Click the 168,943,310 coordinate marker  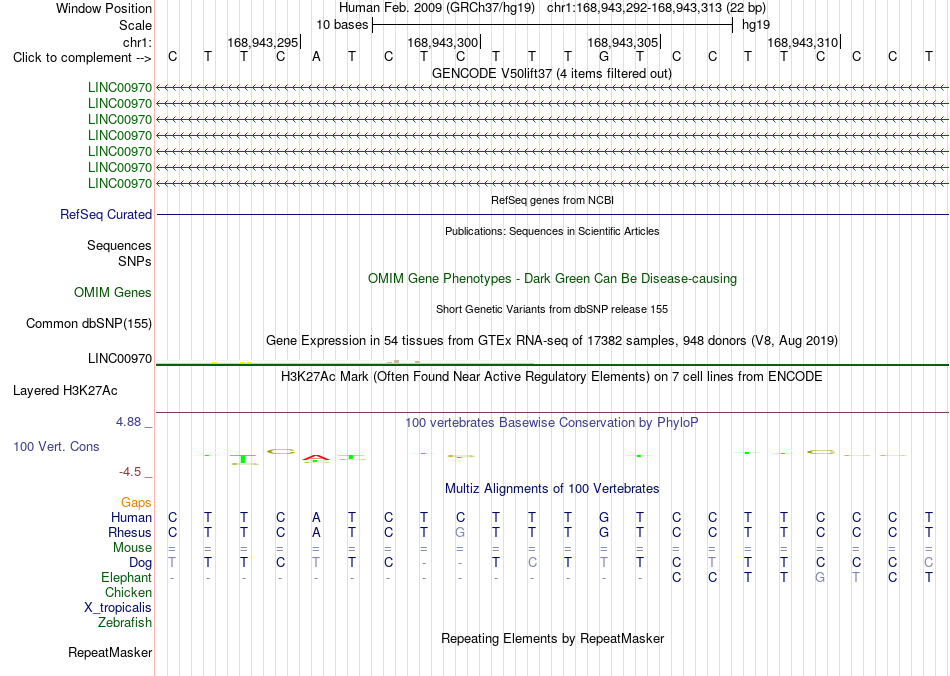point(803,42)
